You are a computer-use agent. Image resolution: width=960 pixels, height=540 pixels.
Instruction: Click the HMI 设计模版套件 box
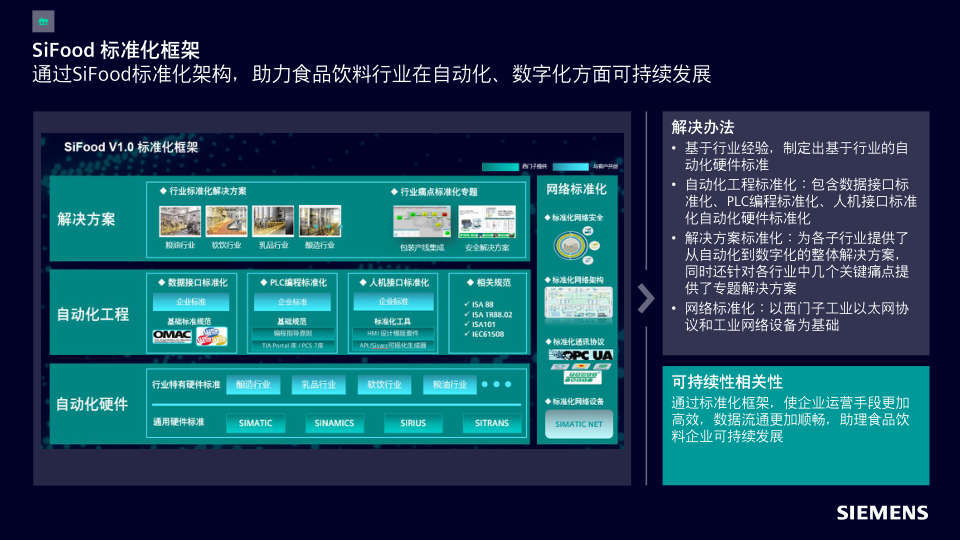tap(393, 334)
